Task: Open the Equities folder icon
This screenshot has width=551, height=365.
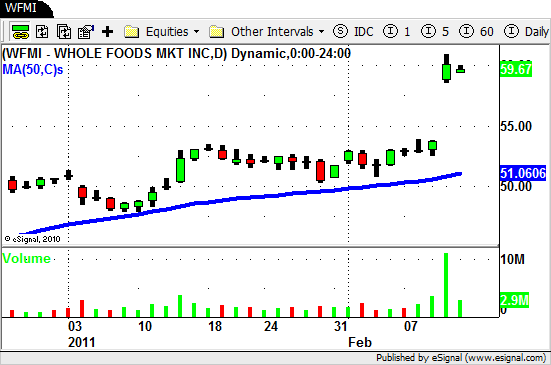Action: click(x=131, y=32)
